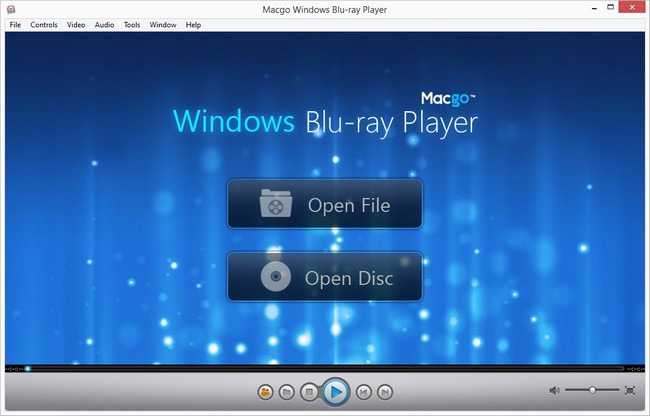Open the Audio menu

(104, 25)
